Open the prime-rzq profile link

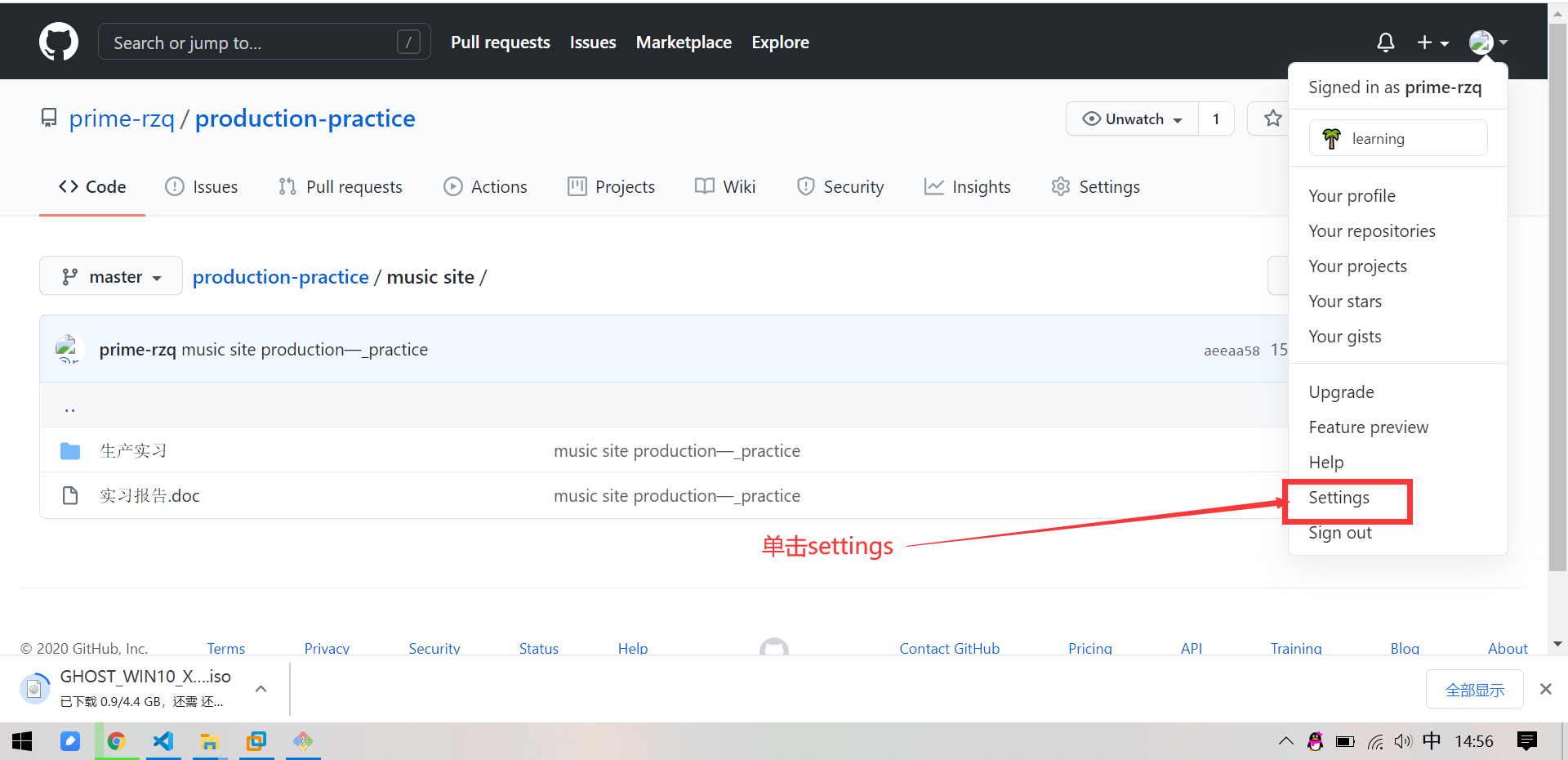pos(122,118)
